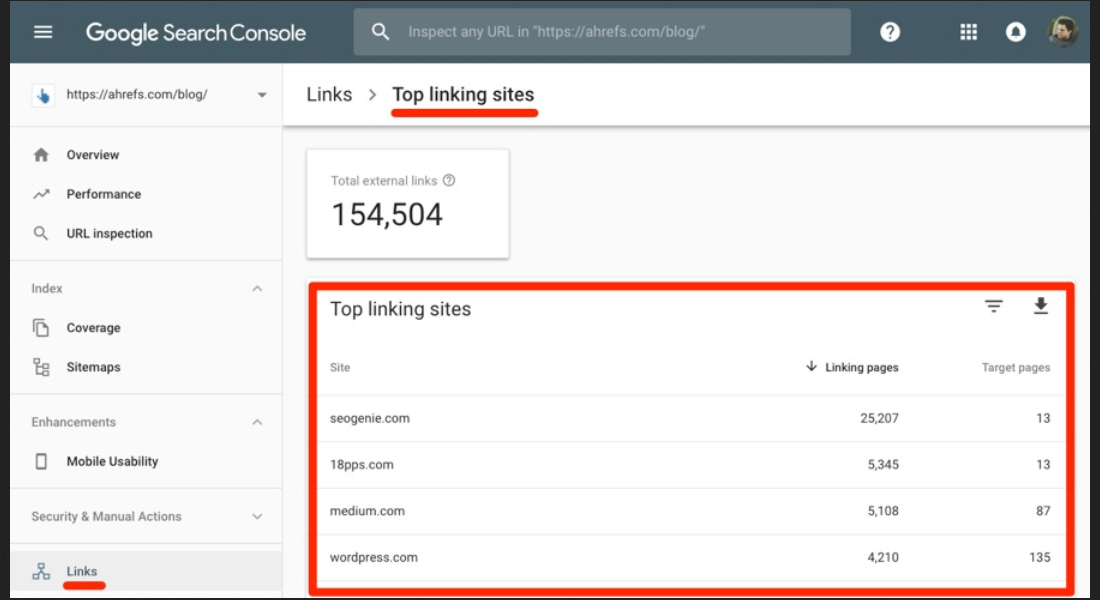Click the Overview home icon
This screenshot has width=1100, height=600.
(x=41, y=155)
